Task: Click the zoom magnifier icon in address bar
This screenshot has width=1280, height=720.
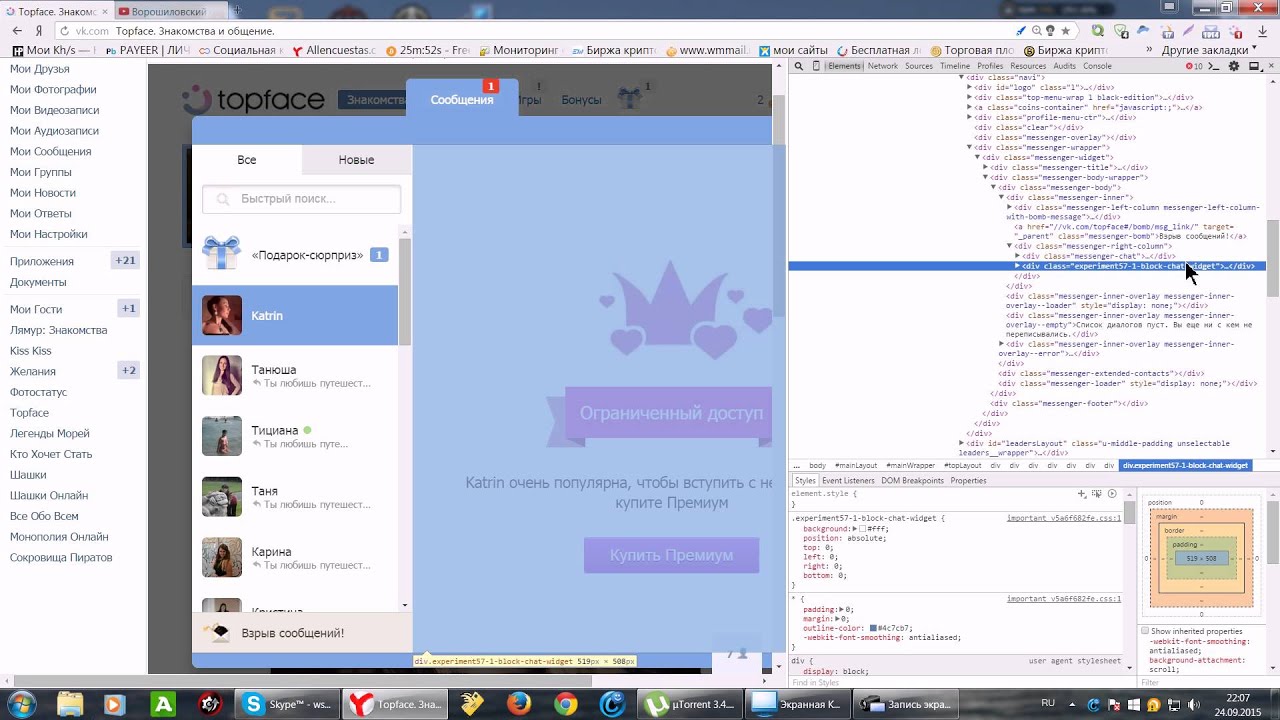Action: (1037, 31)
